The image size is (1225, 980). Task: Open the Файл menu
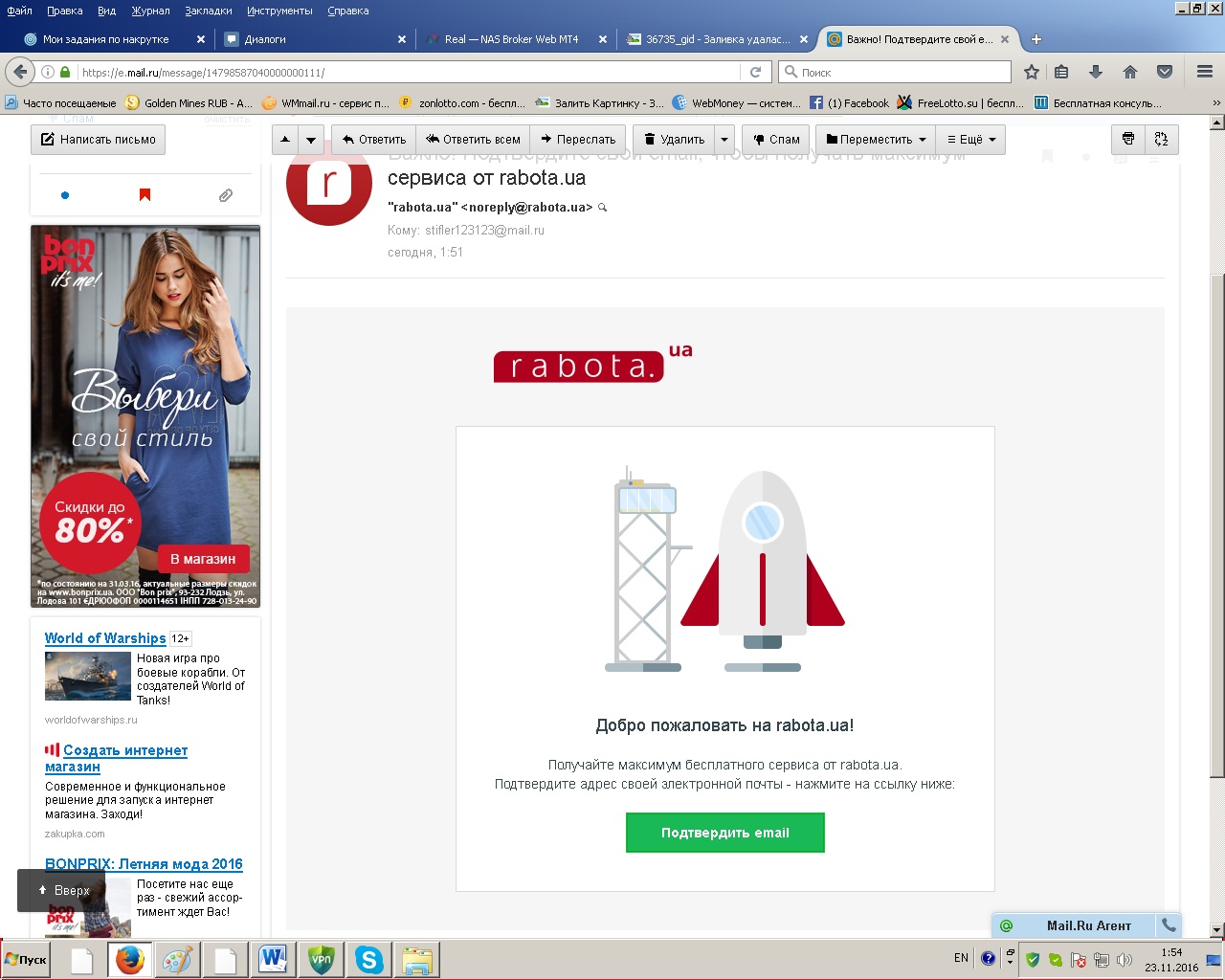[x=19, y=11]
